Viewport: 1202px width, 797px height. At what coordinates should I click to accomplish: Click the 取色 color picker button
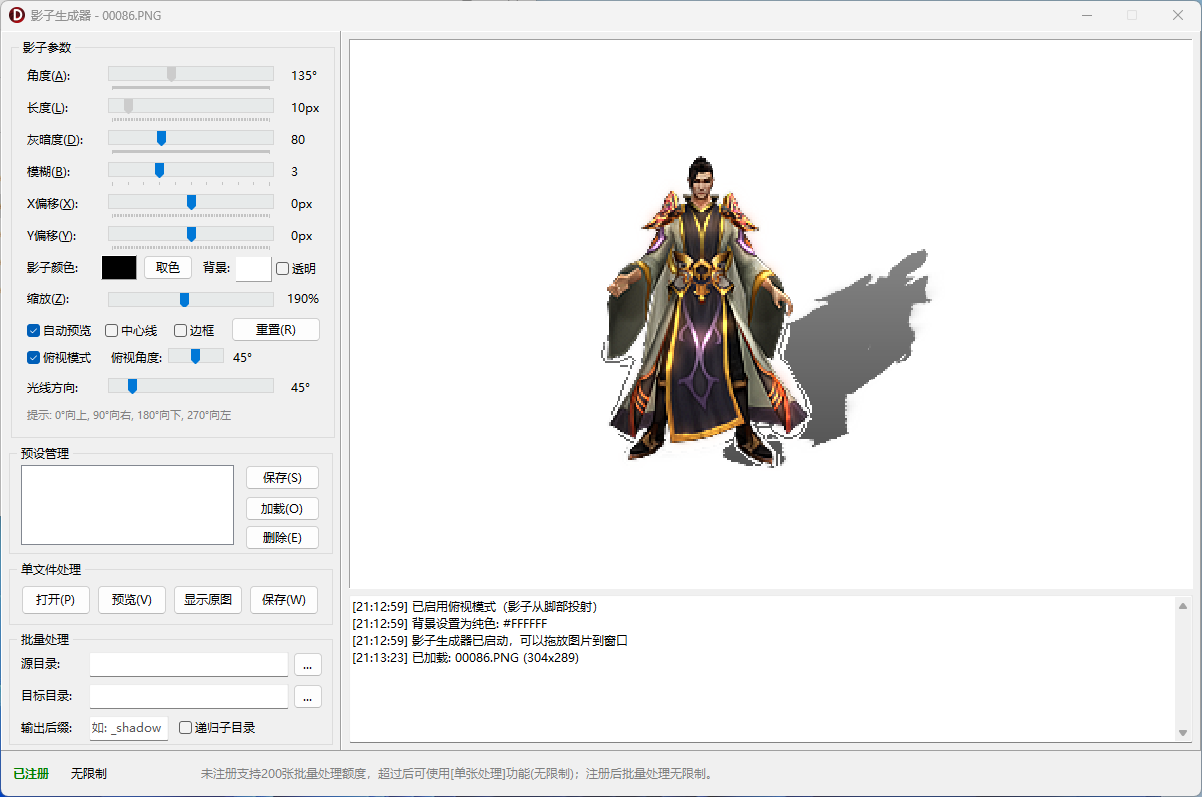[167, 267]
